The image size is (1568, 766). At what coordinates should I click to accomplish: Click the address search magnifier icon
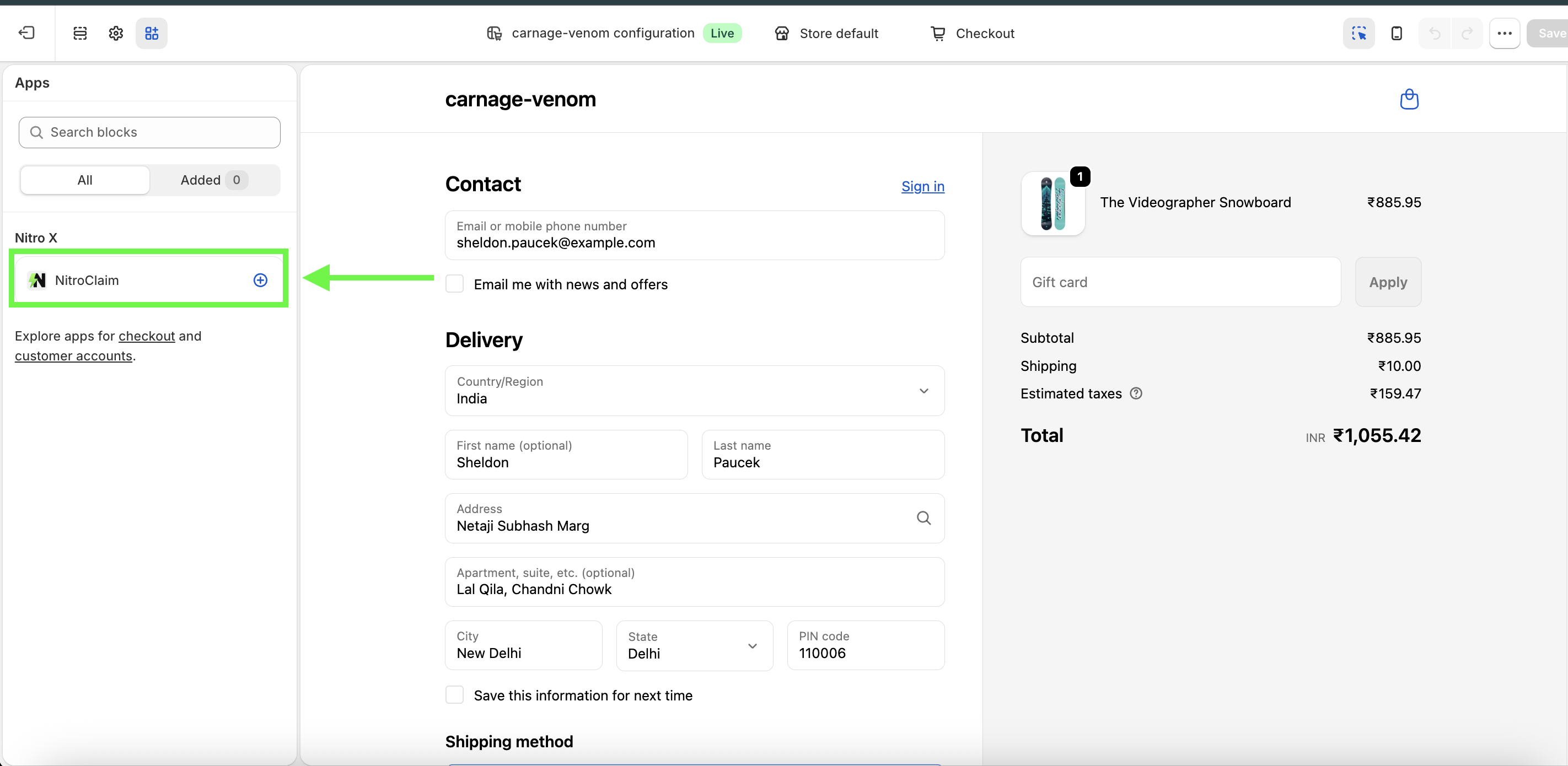click(x=923, y=518)
